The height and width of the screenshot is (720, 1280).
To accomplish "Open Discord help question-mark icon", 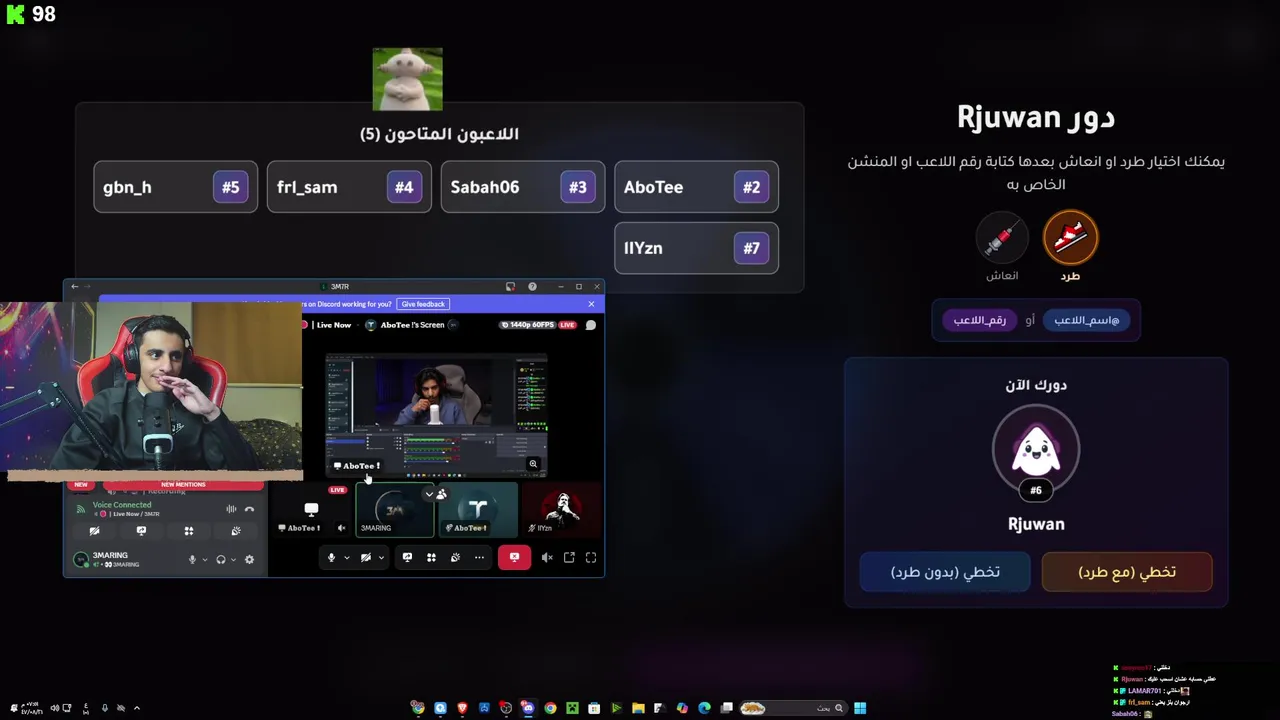I will point(532,287).
